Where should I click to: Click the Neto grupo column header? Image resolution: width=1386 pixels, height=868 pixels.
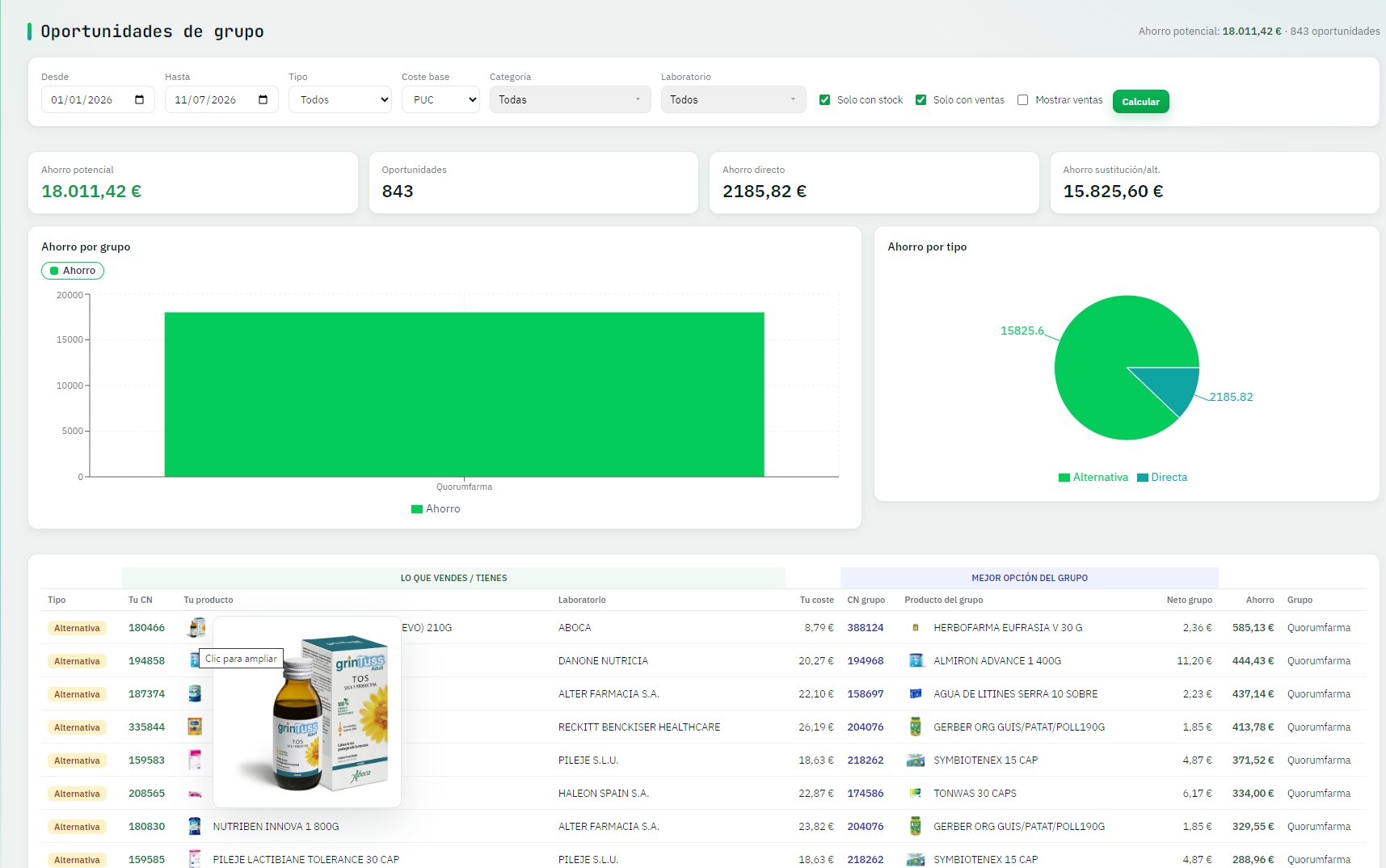tap(1190, 600)
